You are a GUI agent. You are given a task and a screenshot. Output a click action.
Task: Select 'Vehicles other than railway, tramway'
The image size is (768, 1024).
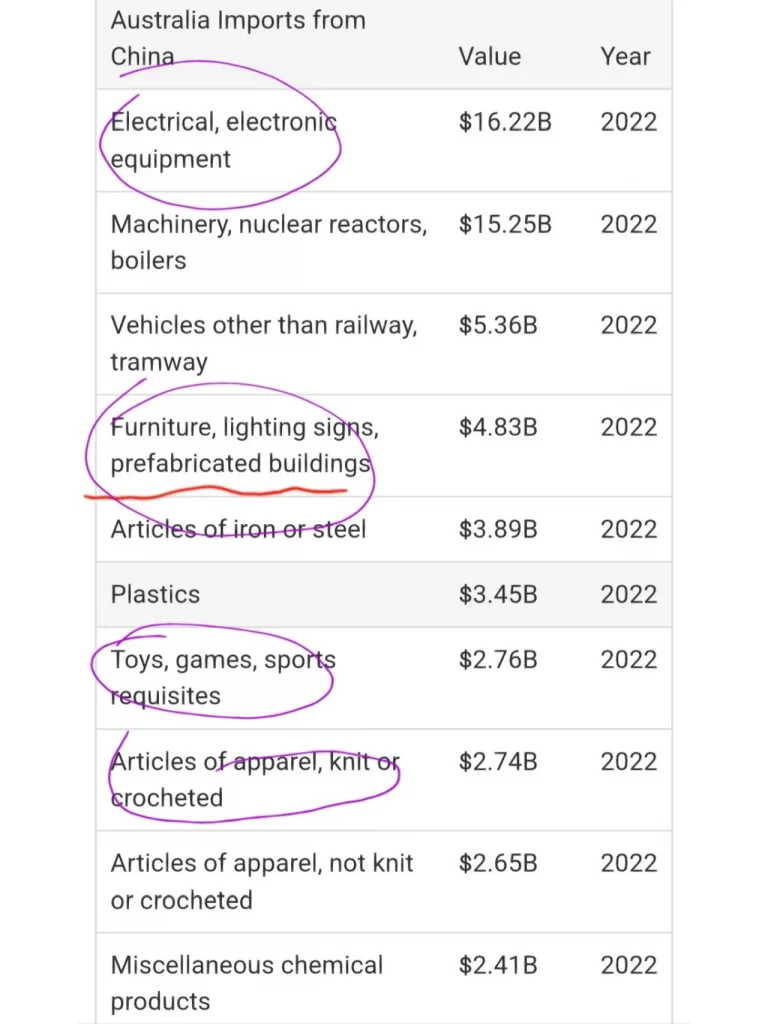pyautogui.click(x=264, y=344)
